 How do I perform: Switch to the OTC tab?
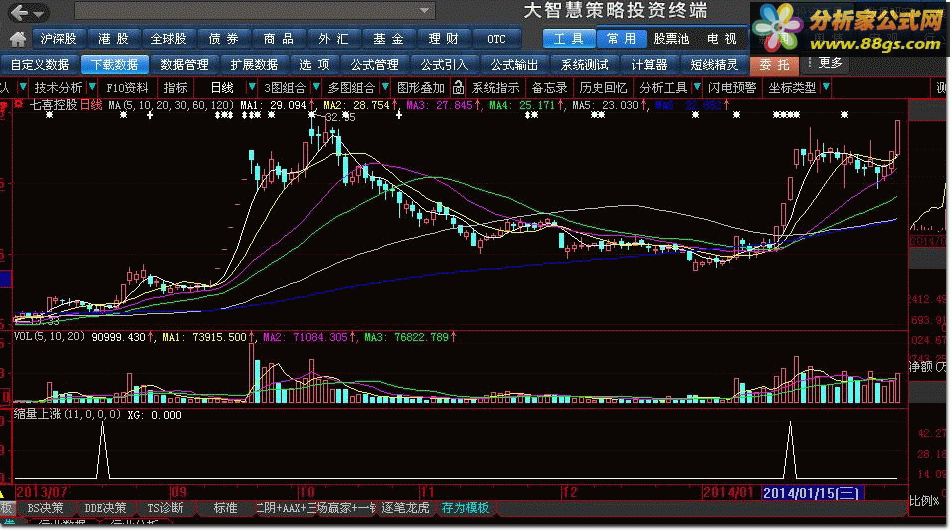coord(497,39)
